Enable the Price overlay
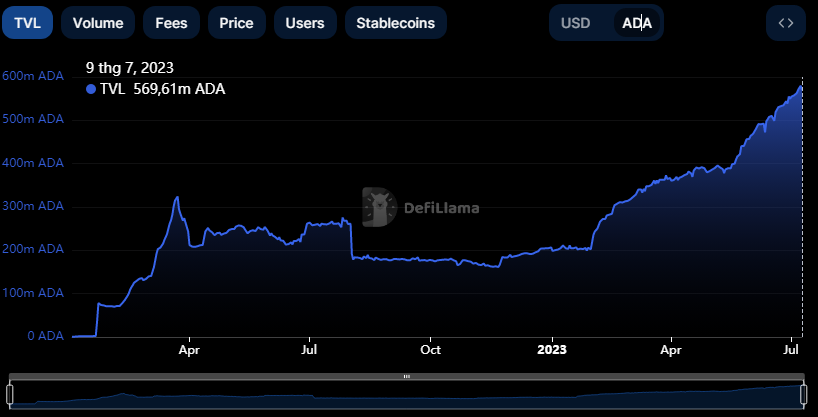The image size is (818, 417). coord(236,23)
